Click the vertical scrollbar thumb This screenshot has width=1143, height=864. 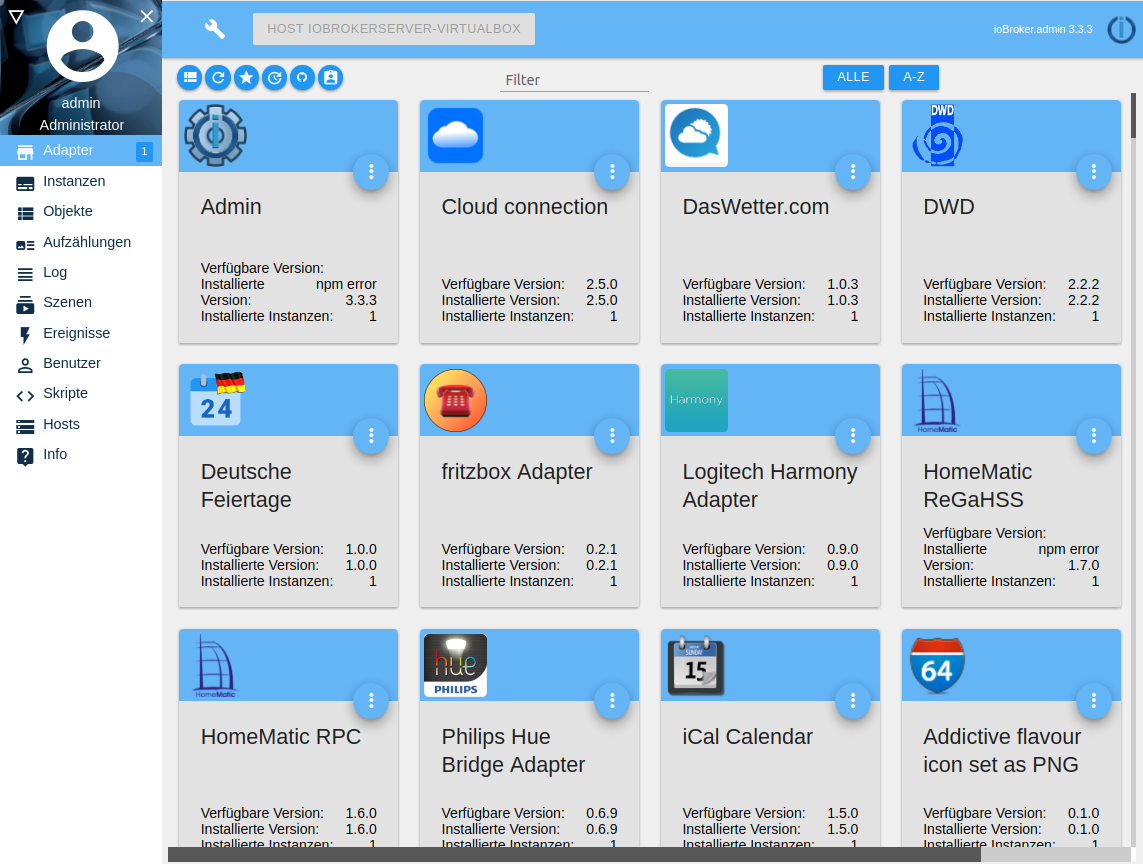pyautogui.click(x=1134, y=115)
